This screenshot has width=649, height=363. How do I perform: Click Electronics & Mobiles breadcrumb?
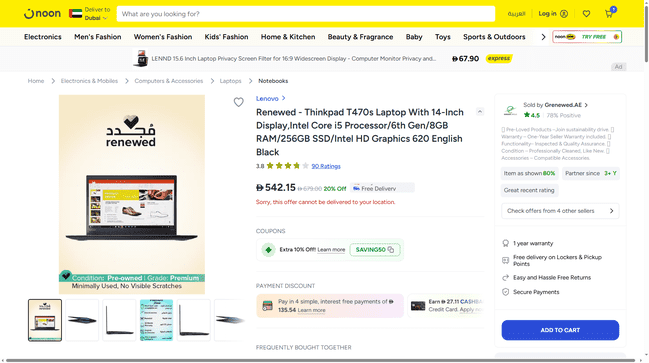[89, 81]
